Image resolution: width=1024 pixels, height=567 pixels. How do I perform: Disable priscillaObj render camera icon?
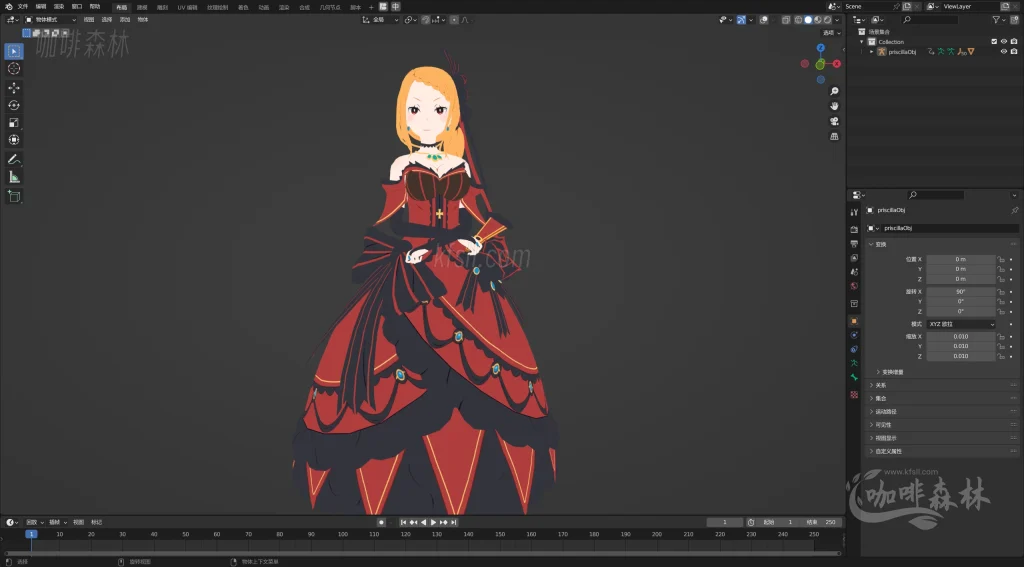pos(1014,52)
